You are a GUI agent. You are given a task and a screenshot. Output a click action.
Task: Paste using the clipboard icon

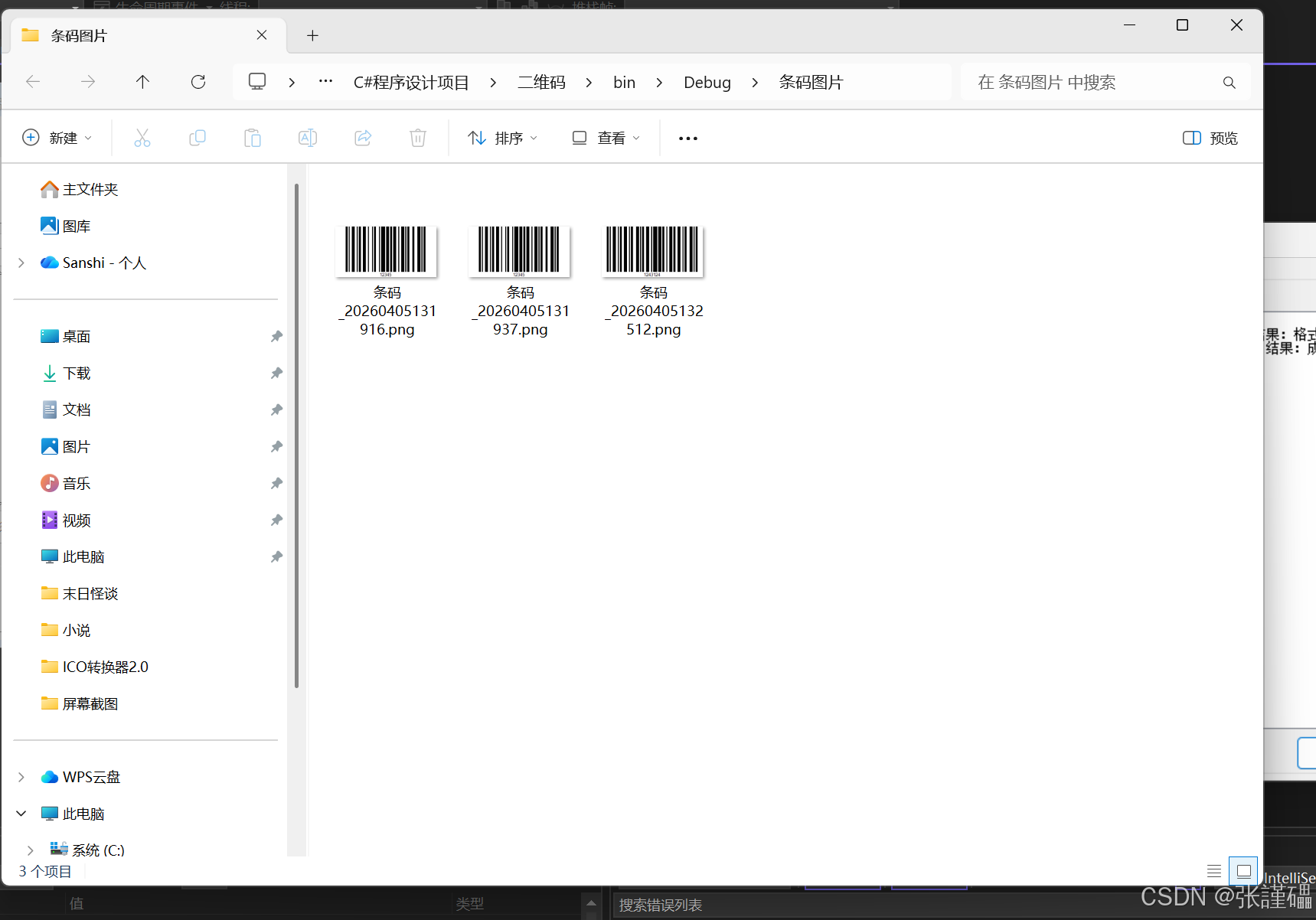pos(253,138)
